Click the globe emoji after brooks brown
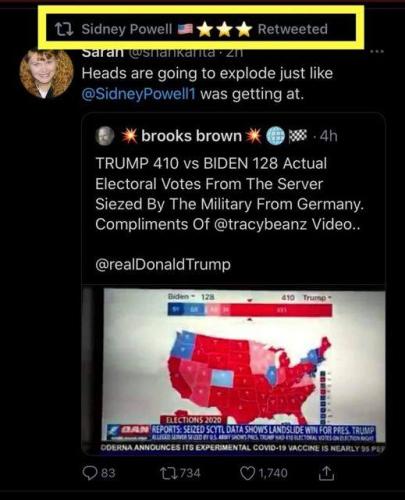 click(x=275, y=136)
